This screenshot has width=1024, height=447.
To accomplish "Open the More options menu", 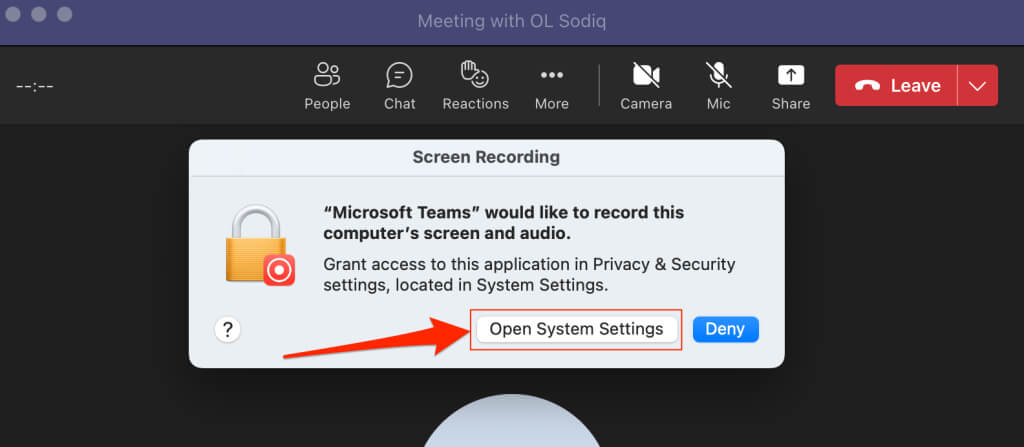I will [551, 85].
